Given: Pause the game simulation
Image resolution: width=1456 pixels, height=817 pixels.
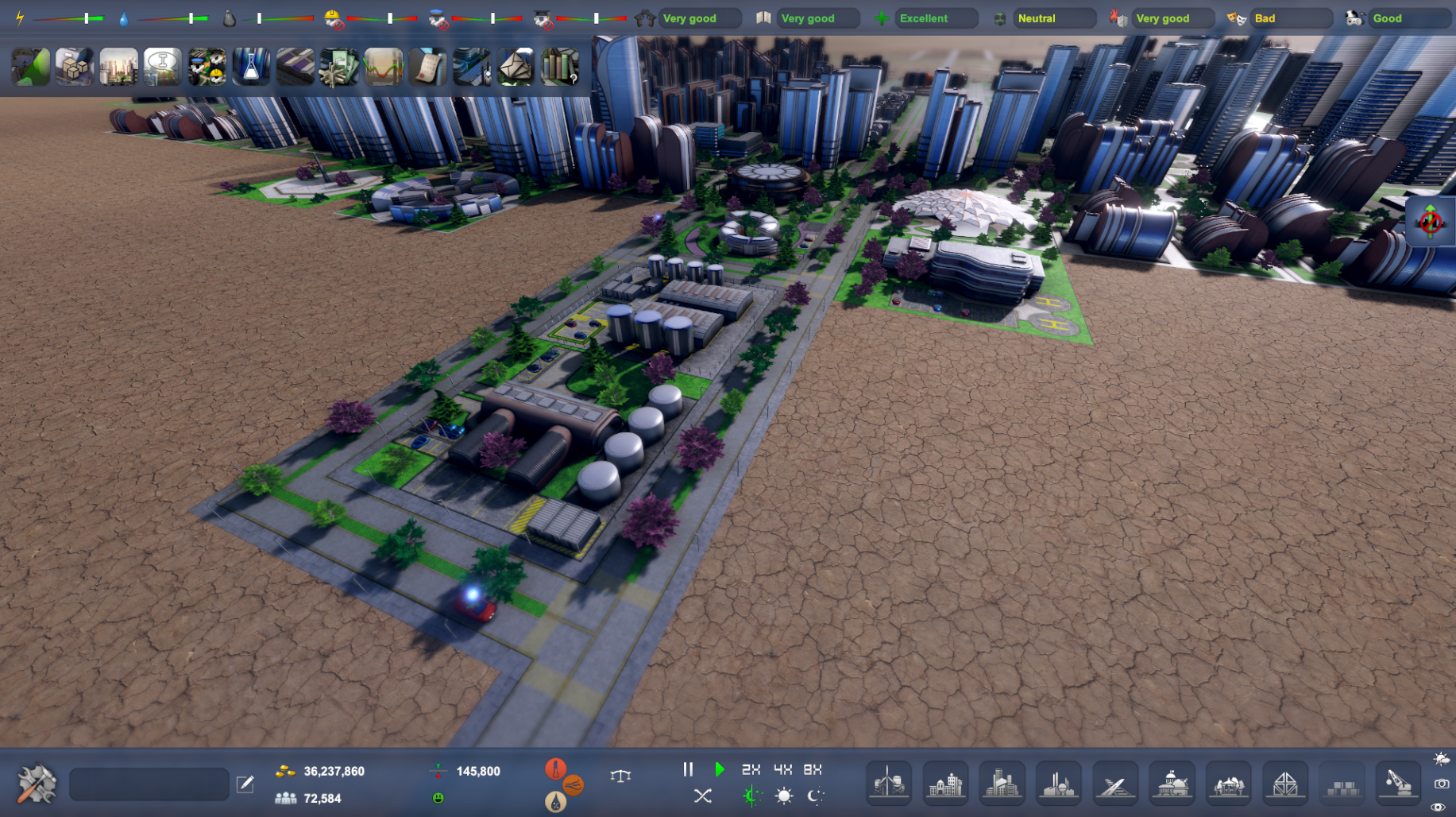Looking at the screenshot, I should (688, 769).
